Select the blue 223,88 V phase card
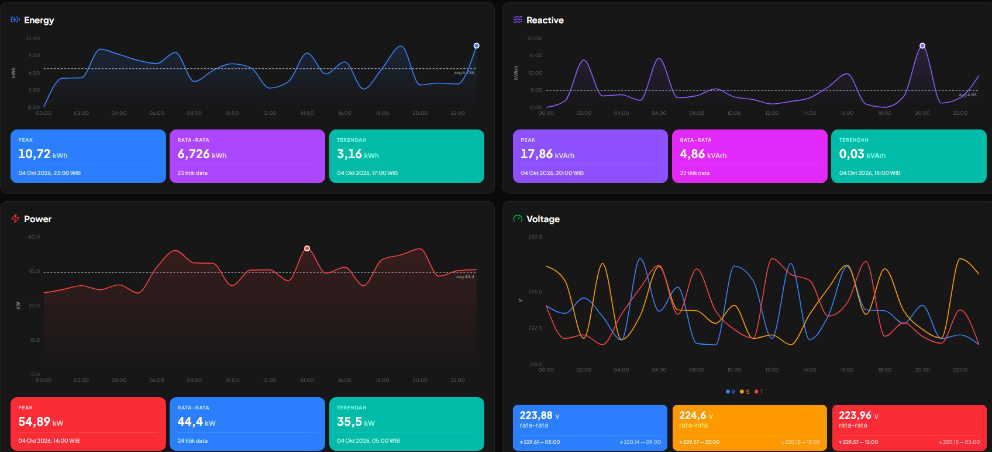The height and width of the screenshot is (452, 992). pos(590,428)
